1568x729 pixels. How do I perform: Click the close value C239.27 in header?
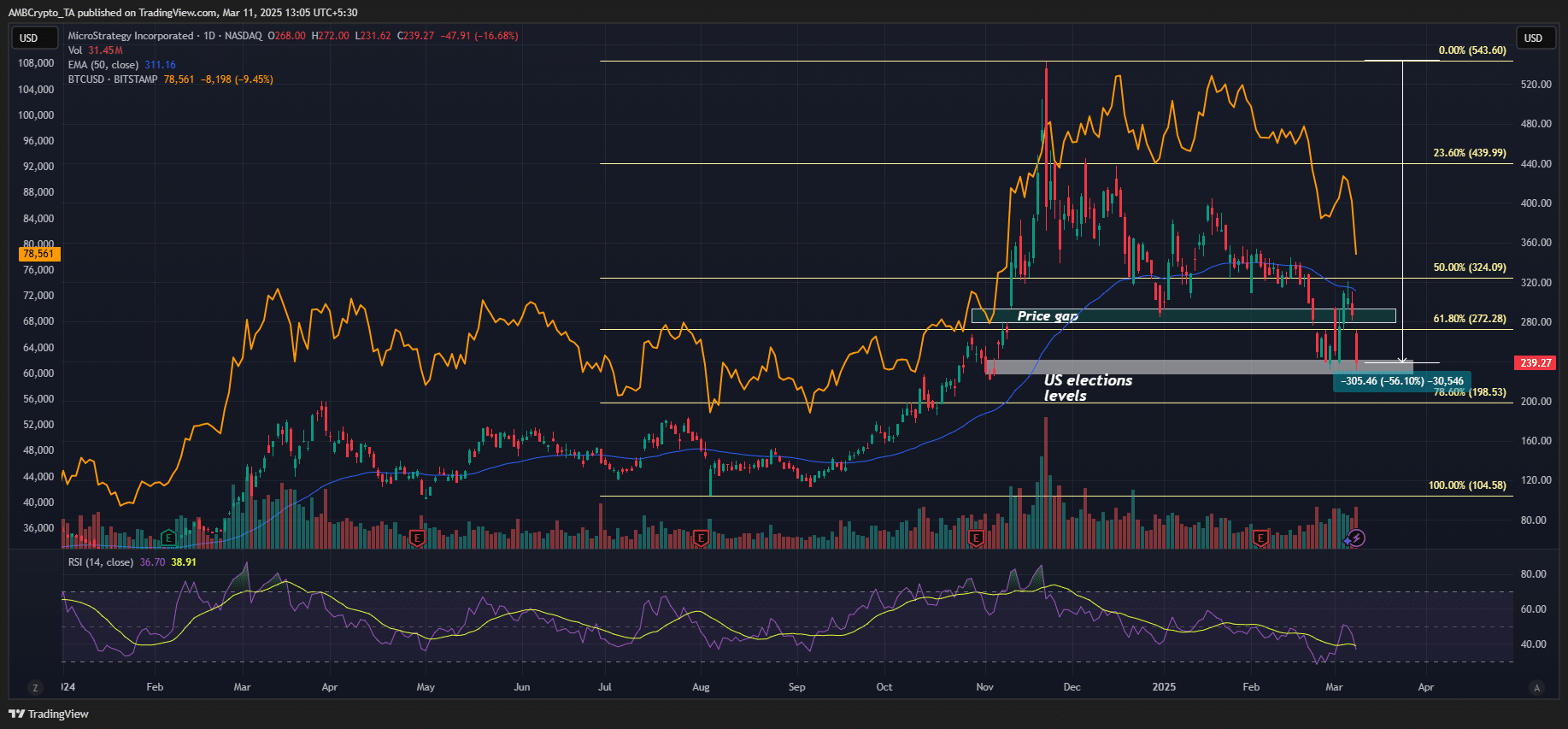tap(415, 36)
